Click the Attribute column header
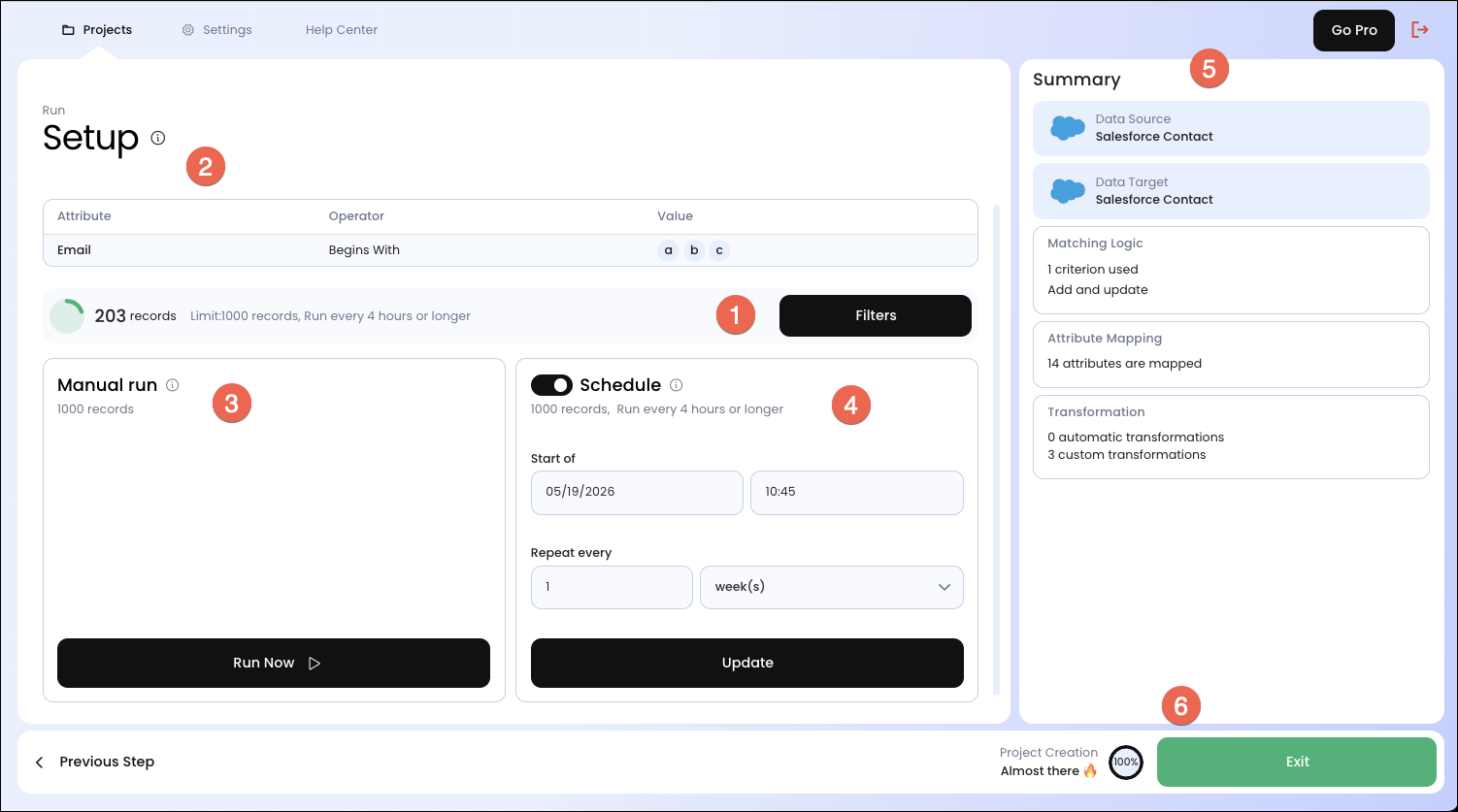 (x=84, y=216)
